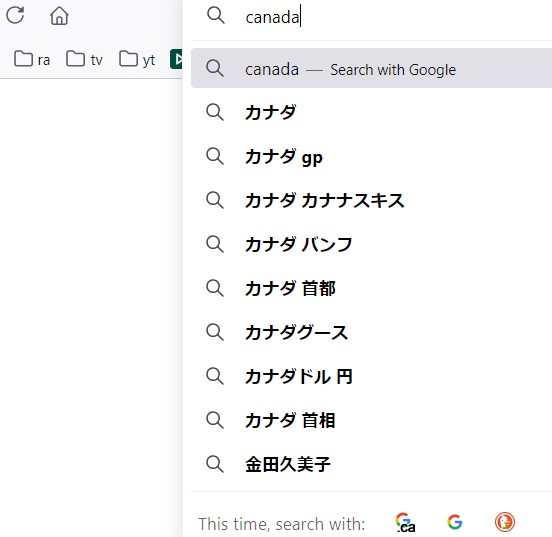The image size is (552, 537).
Task: Click the address bar text 'canada'
Action: click(272, 17)
